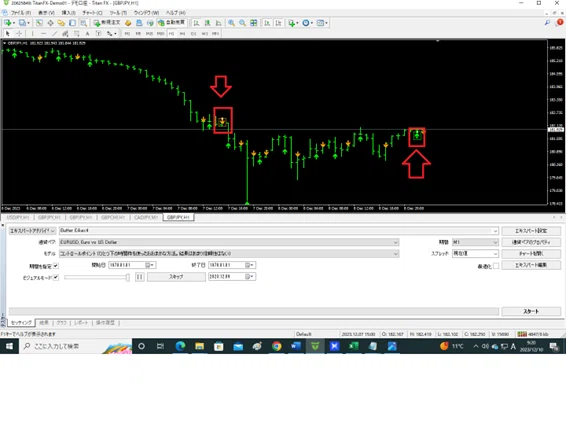Toggle the ビジュアルモード (visual mode) checkbox
Viewport: 566px width, 435px height.
(x=56, y=278)
